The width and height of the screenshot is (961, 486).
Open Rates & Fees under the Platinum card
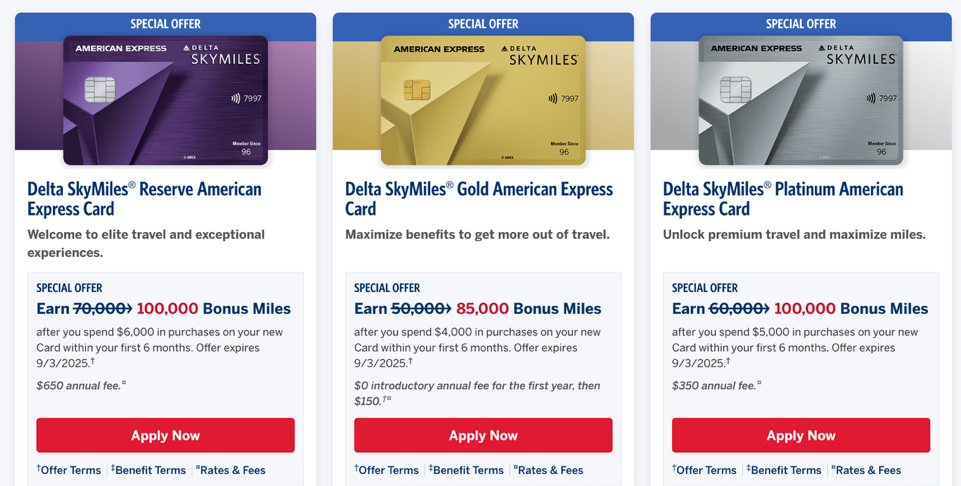(866, 470)
